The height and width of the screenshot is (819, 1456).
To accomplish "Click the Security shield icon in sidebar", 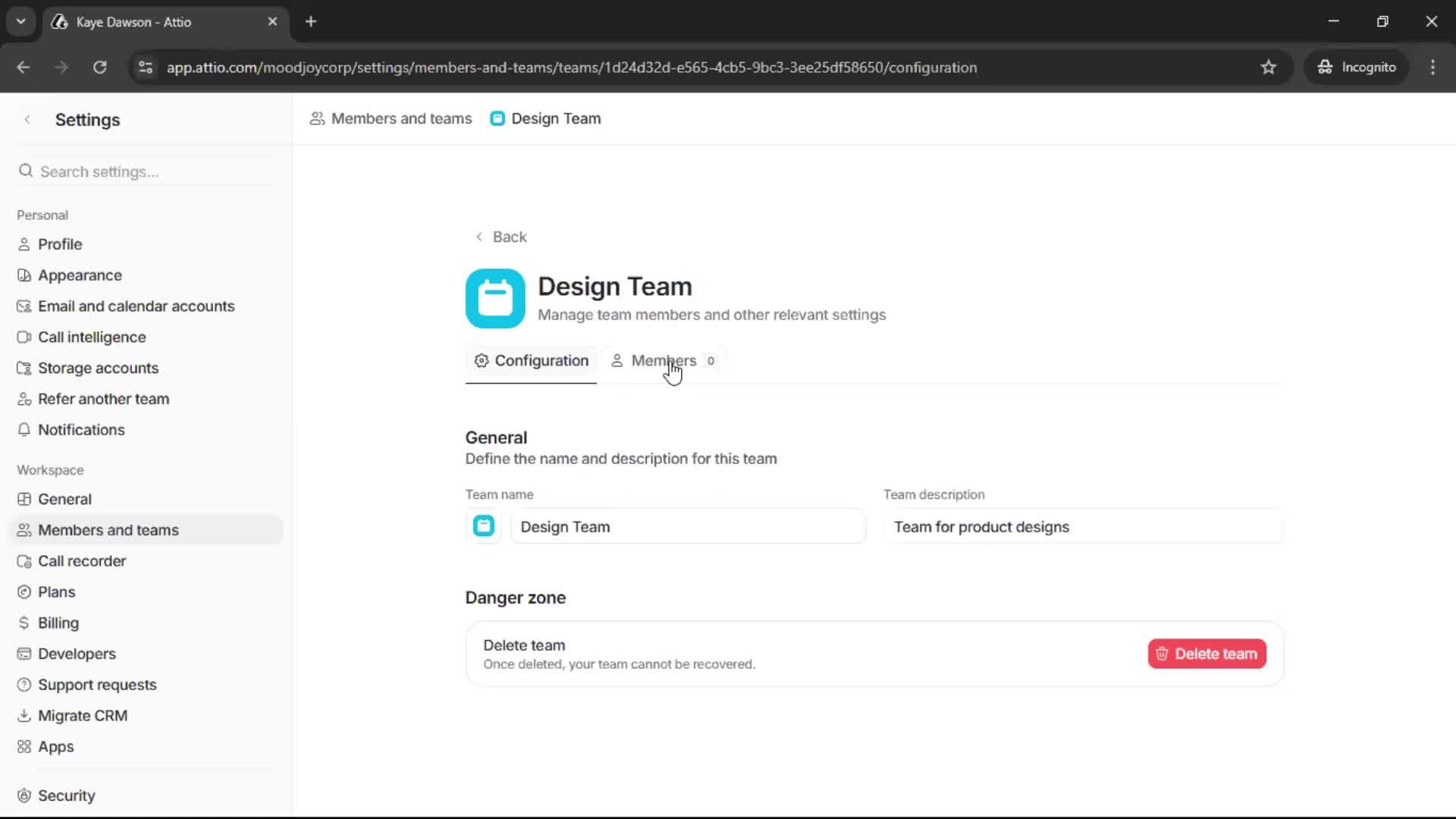I will [x=25, y=795].
